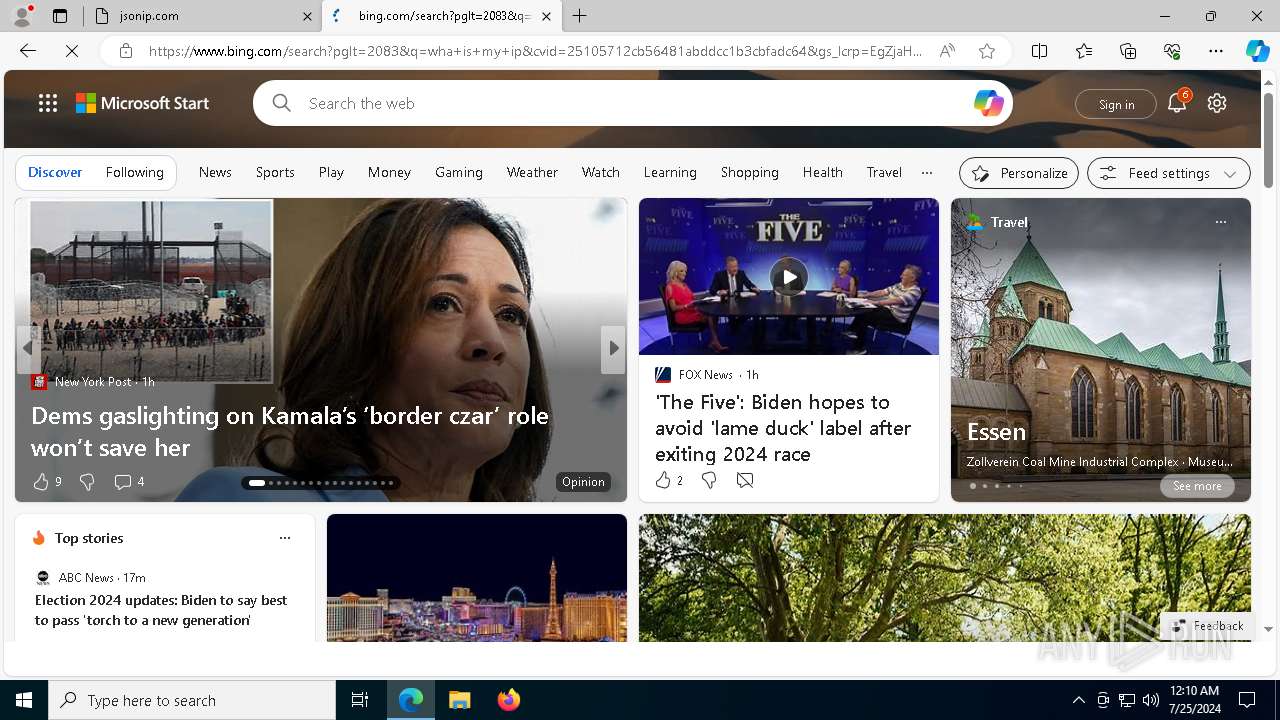Close the jsonip.com tab
Viewport: 1280px width, 720px height.
pos(307,16)
